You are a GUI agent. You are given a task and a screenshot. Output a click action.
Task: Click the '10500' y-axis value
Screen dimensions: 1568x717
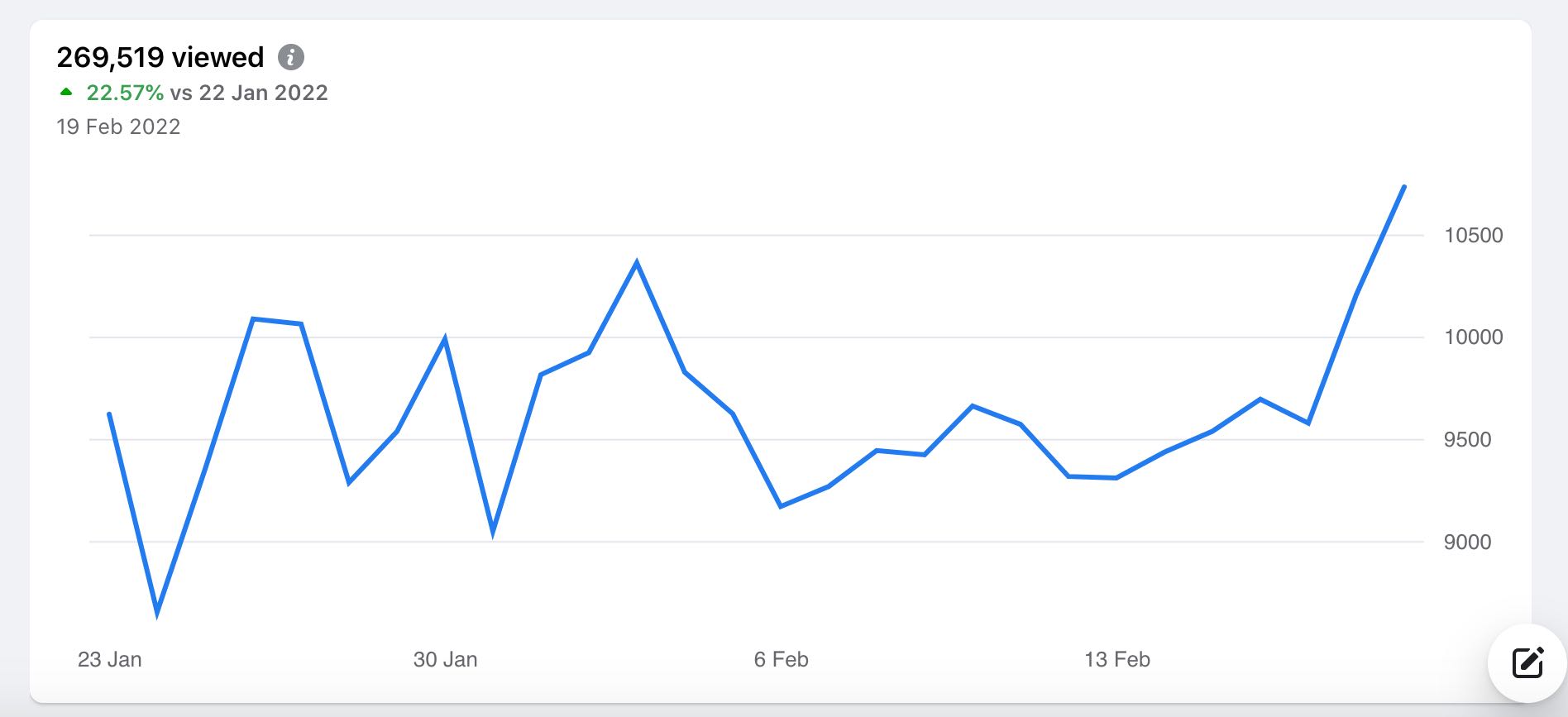(1474, 236)
